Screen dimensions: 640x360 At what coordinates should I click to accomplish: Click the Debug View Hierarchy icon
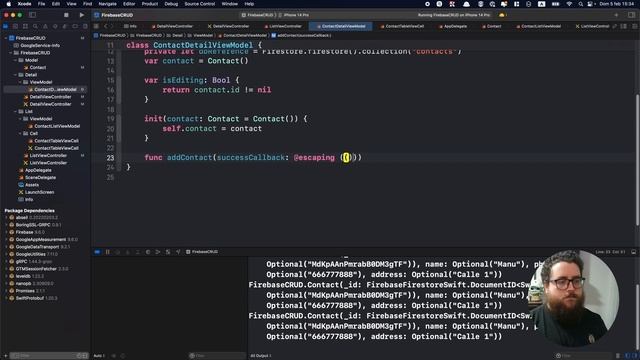(148, 252)
